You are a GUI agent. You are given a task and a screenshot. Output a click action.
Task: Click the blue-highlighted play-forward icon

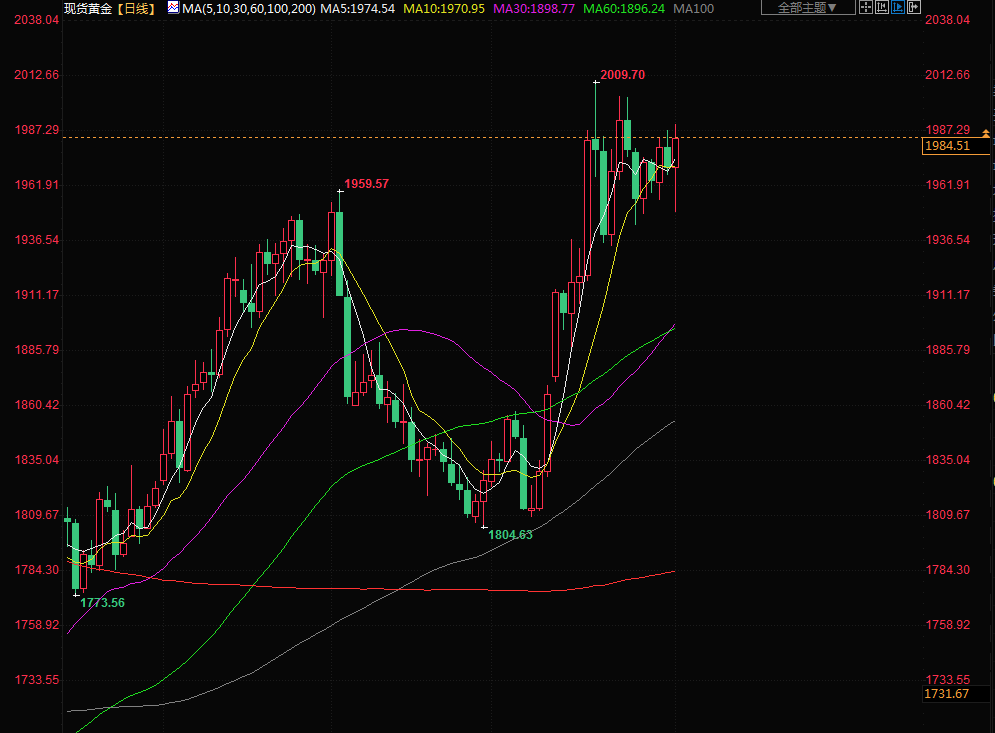tap(897, 8)
